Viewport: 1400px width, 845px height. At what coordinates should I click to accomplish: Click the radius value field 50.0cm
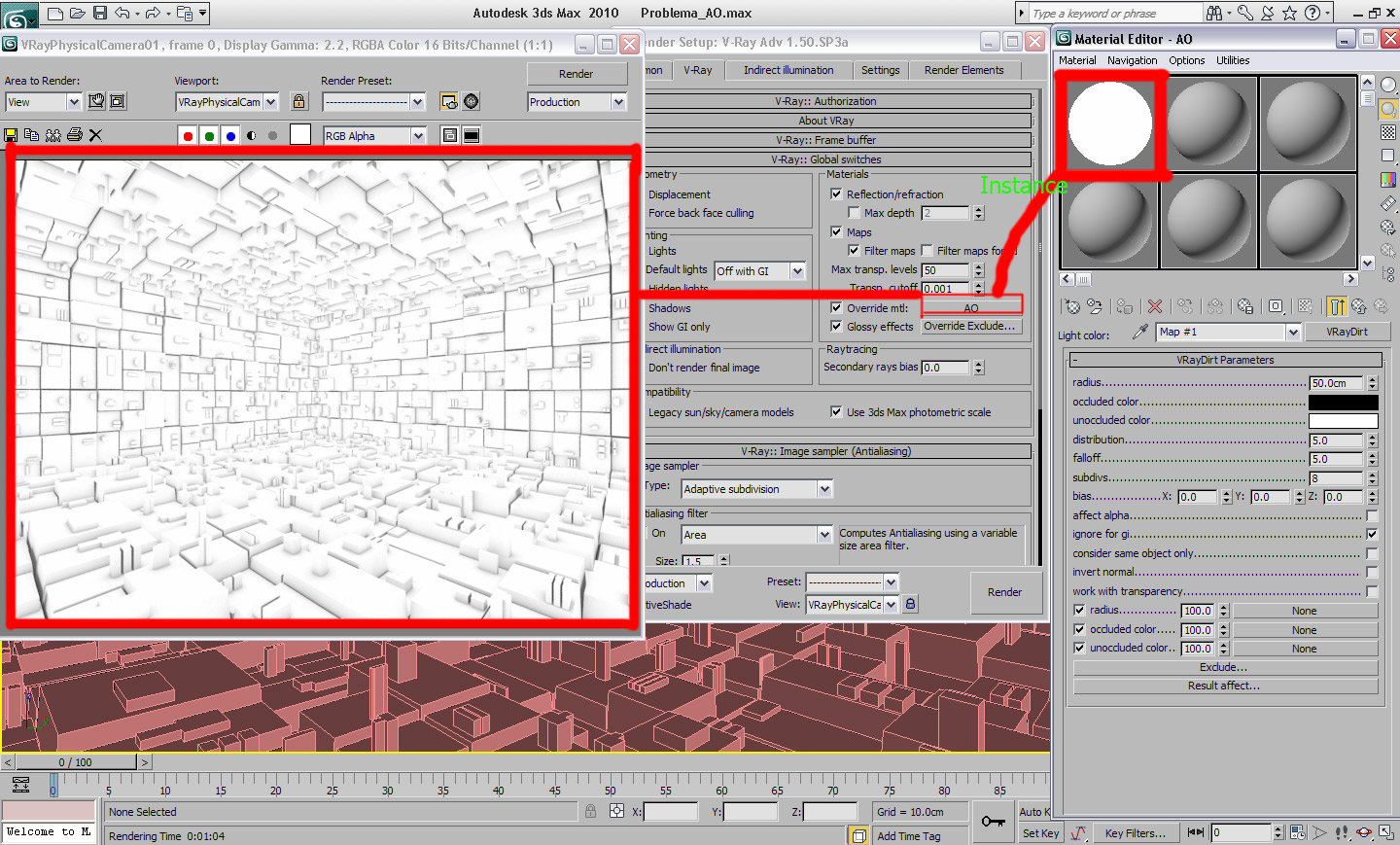pos(1337,383)
